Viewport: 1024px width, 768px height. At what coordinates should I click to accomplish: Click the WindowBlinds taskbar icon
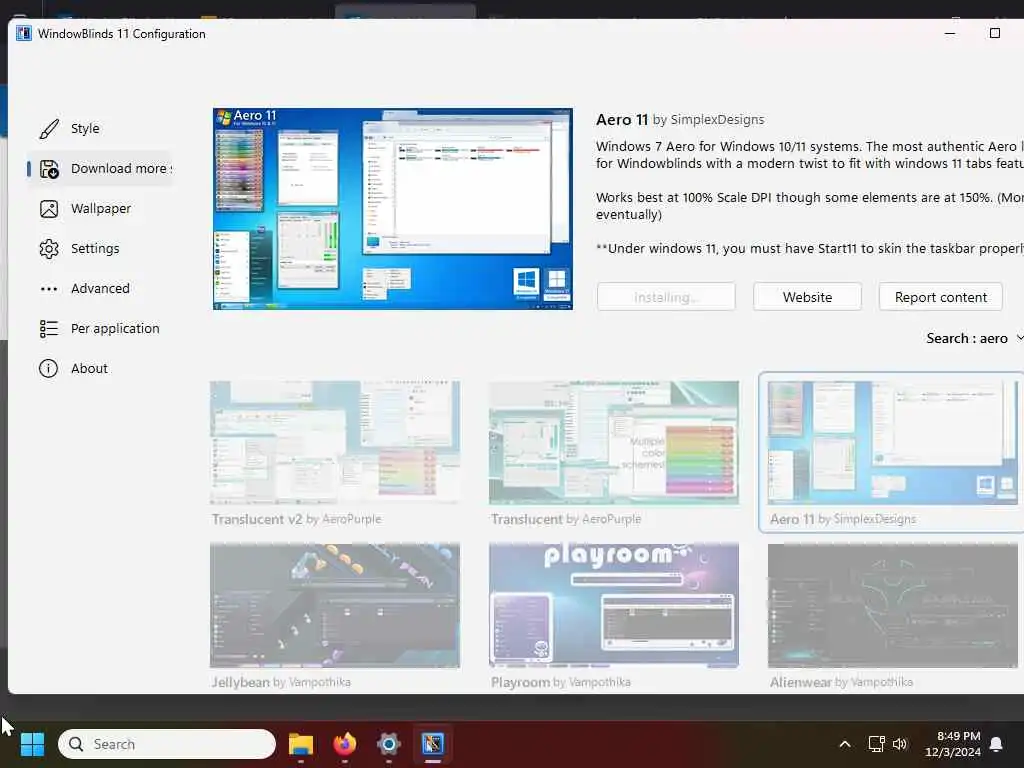pos(432,744)
